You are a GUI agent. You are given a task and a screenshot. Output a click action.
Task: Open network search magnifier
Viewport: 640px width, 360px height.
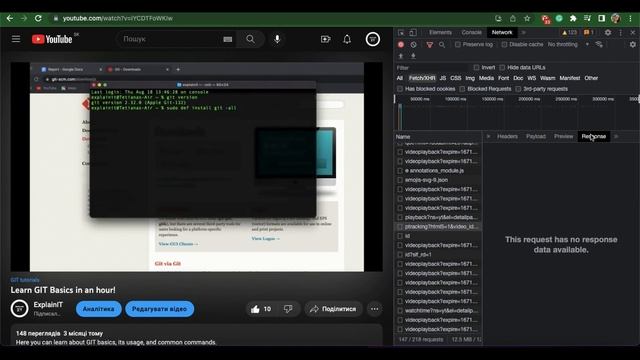point(442,44)
